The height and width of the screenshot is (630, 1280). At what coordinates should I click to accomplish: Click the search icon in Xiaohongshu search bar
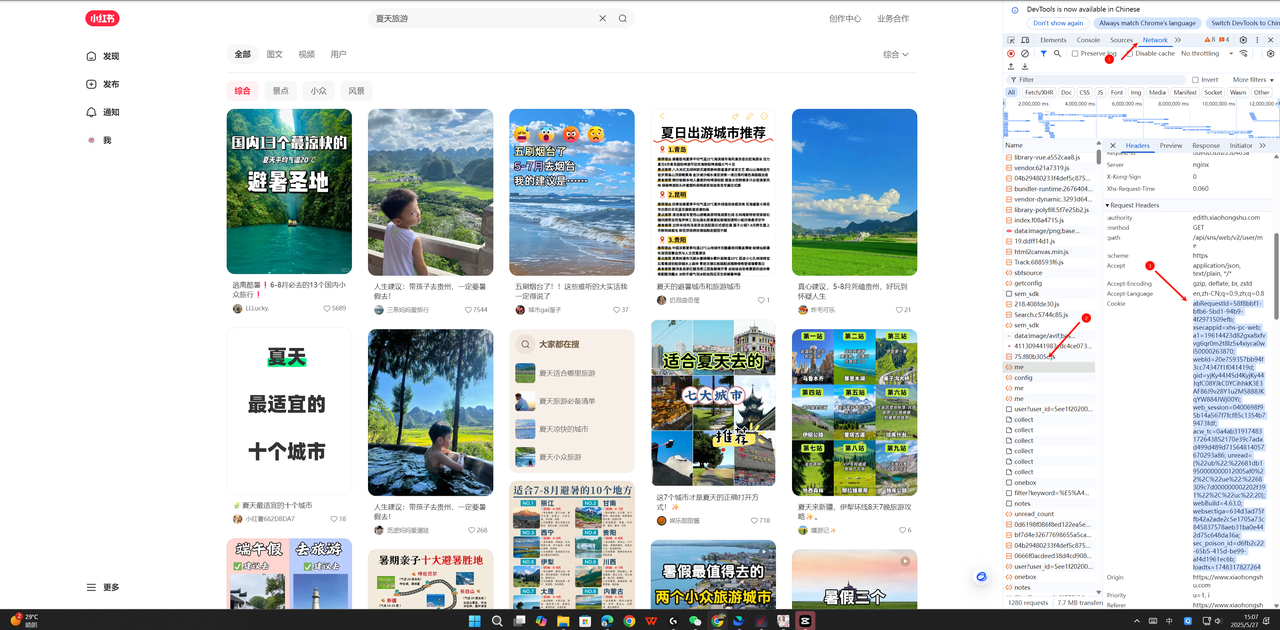pos(623,18)
